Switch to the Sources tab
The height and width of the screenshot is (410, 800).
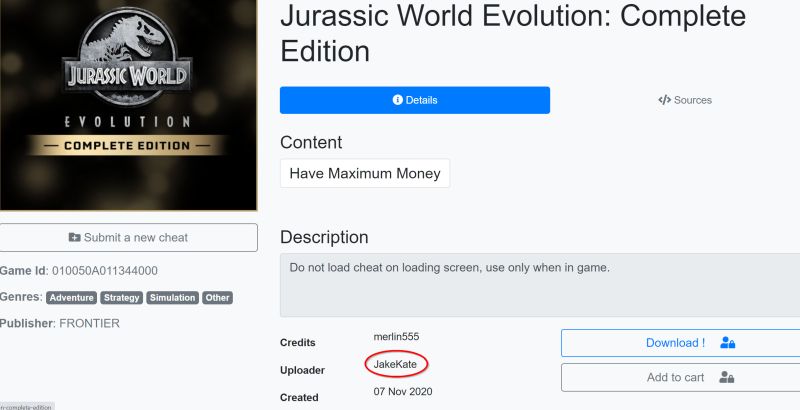point(685,100)
